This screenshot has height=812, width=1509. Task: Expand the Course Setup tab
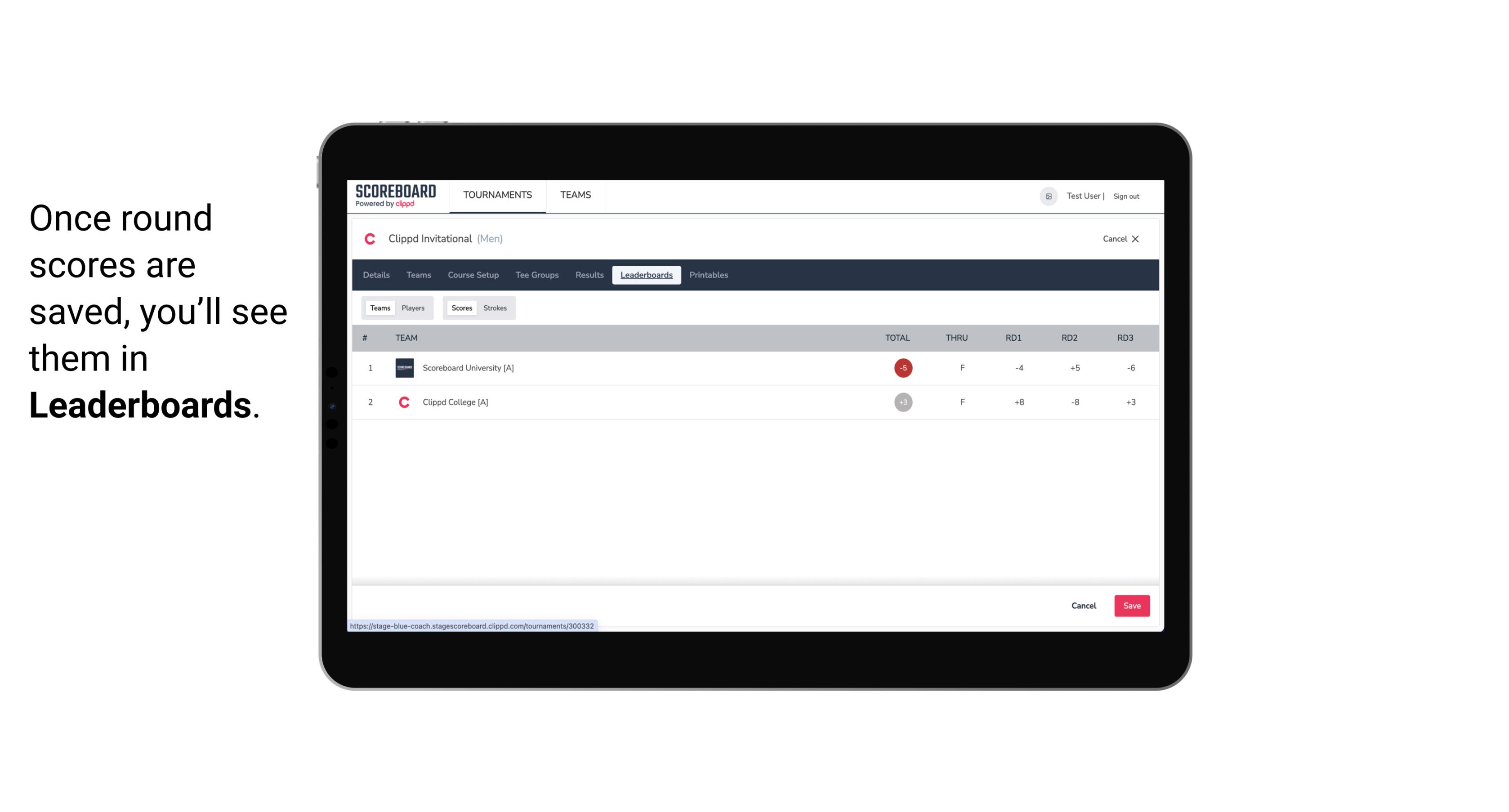tap(473, 275)
